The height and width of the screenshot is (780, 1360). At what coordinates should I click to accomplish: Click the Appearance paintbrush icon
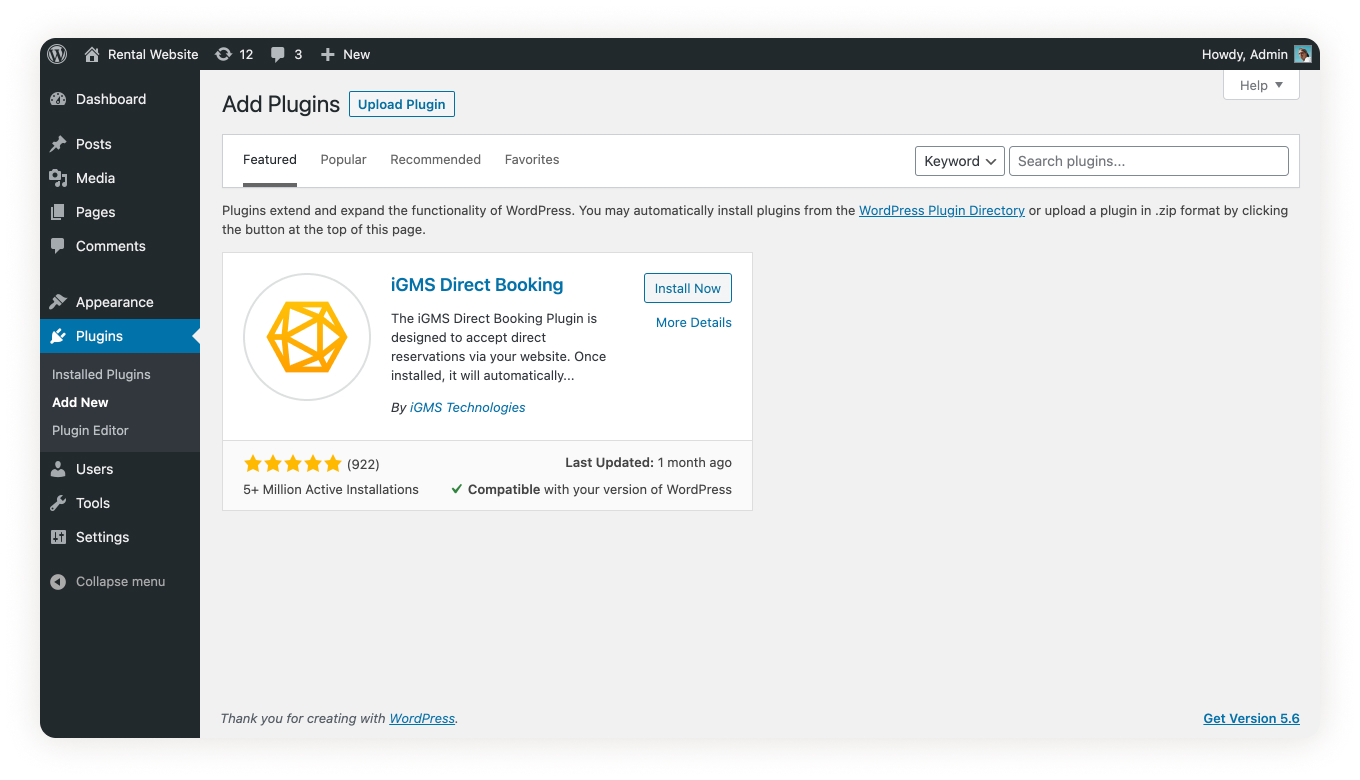58,302
